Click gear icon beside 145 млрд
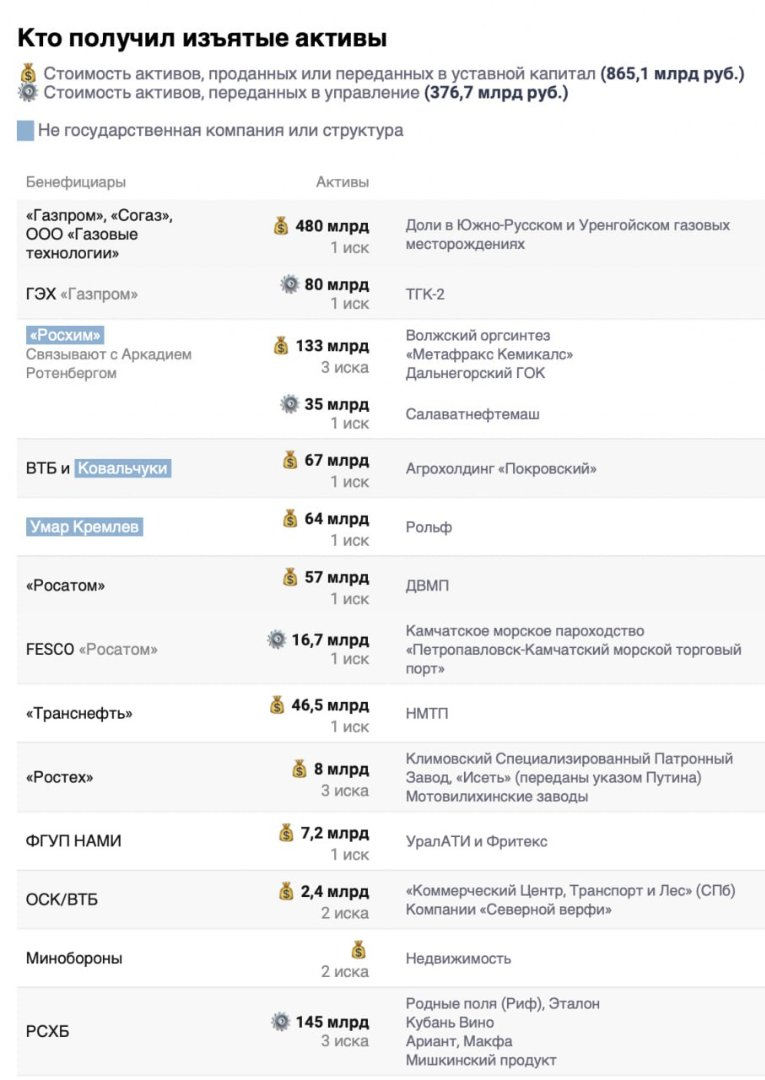The image size is (765, 1080). 281,1022
